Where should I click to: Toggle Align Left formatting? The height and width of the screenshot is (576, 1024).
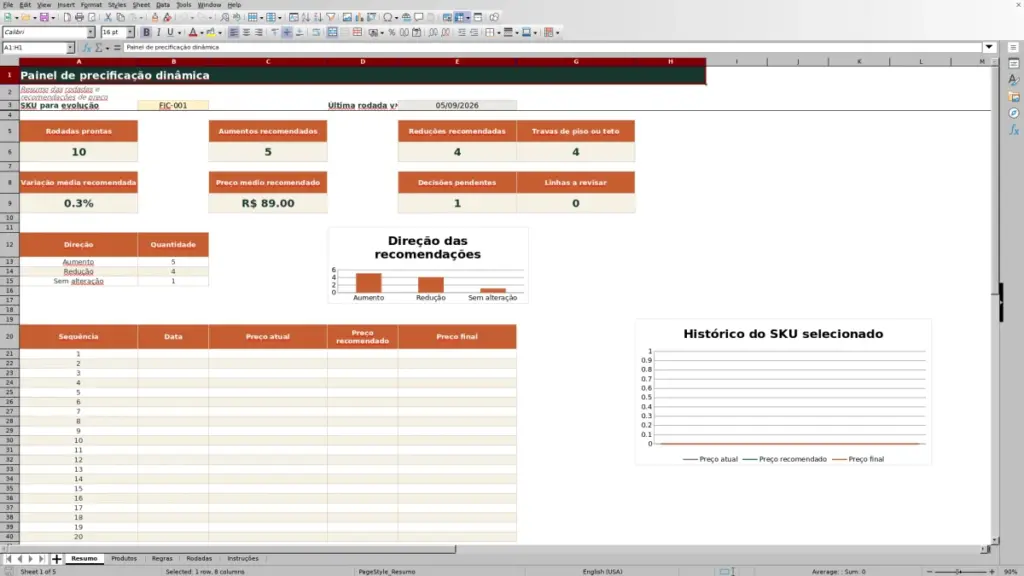tap(234, 32)
